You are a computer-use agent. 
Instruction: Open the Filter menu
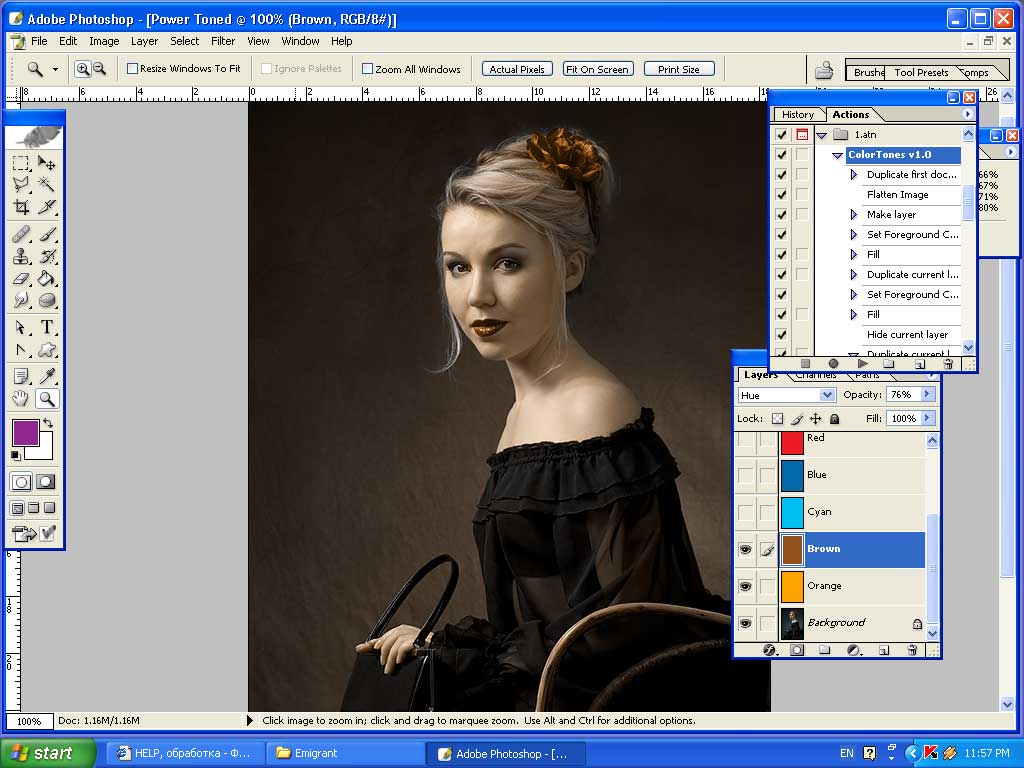click(223, 41)
